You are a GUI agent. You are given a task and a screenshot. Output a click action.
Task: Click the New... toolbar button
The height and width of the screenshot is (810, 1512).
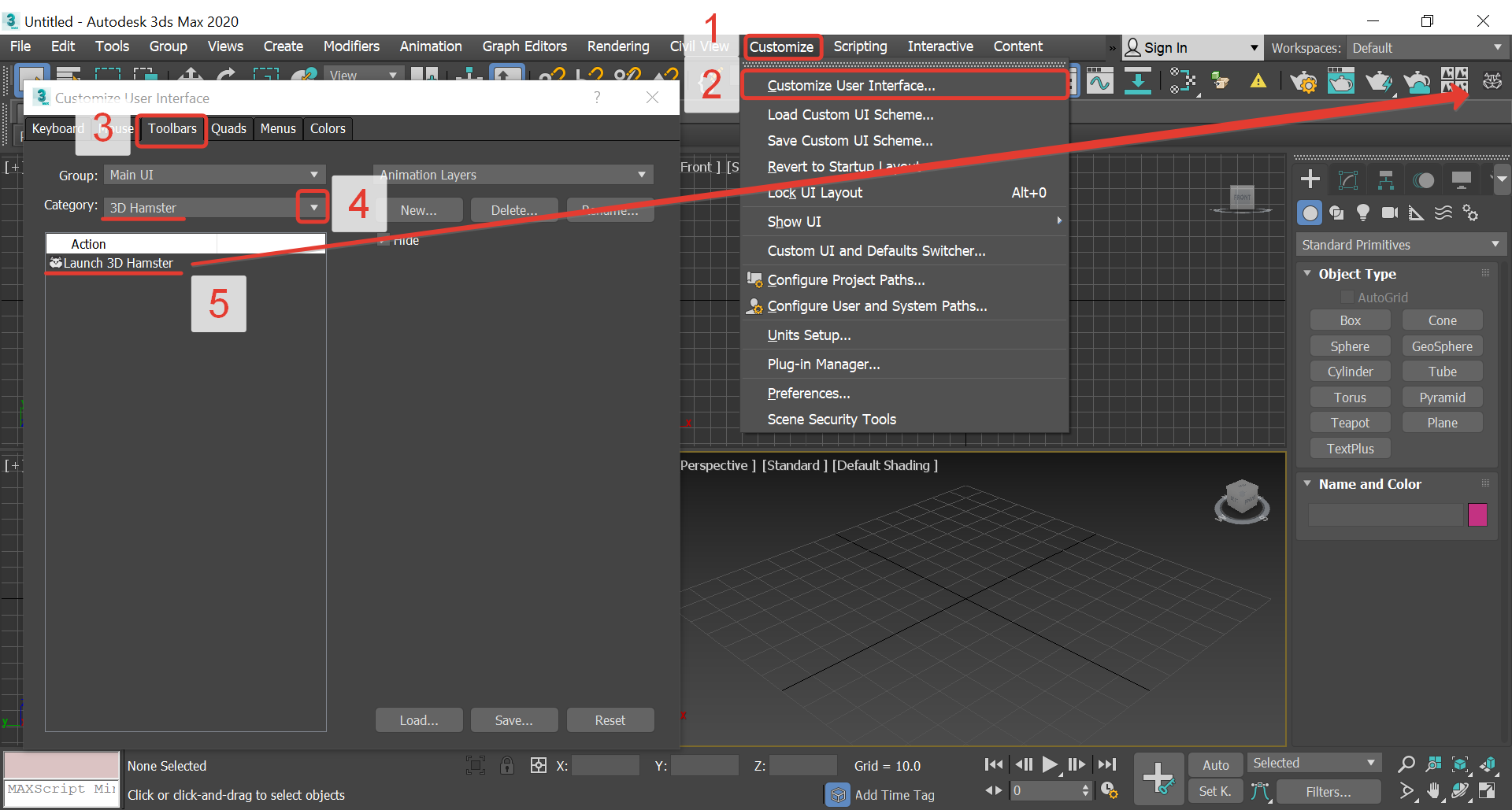pyautogui.click(x=419, y=210)
